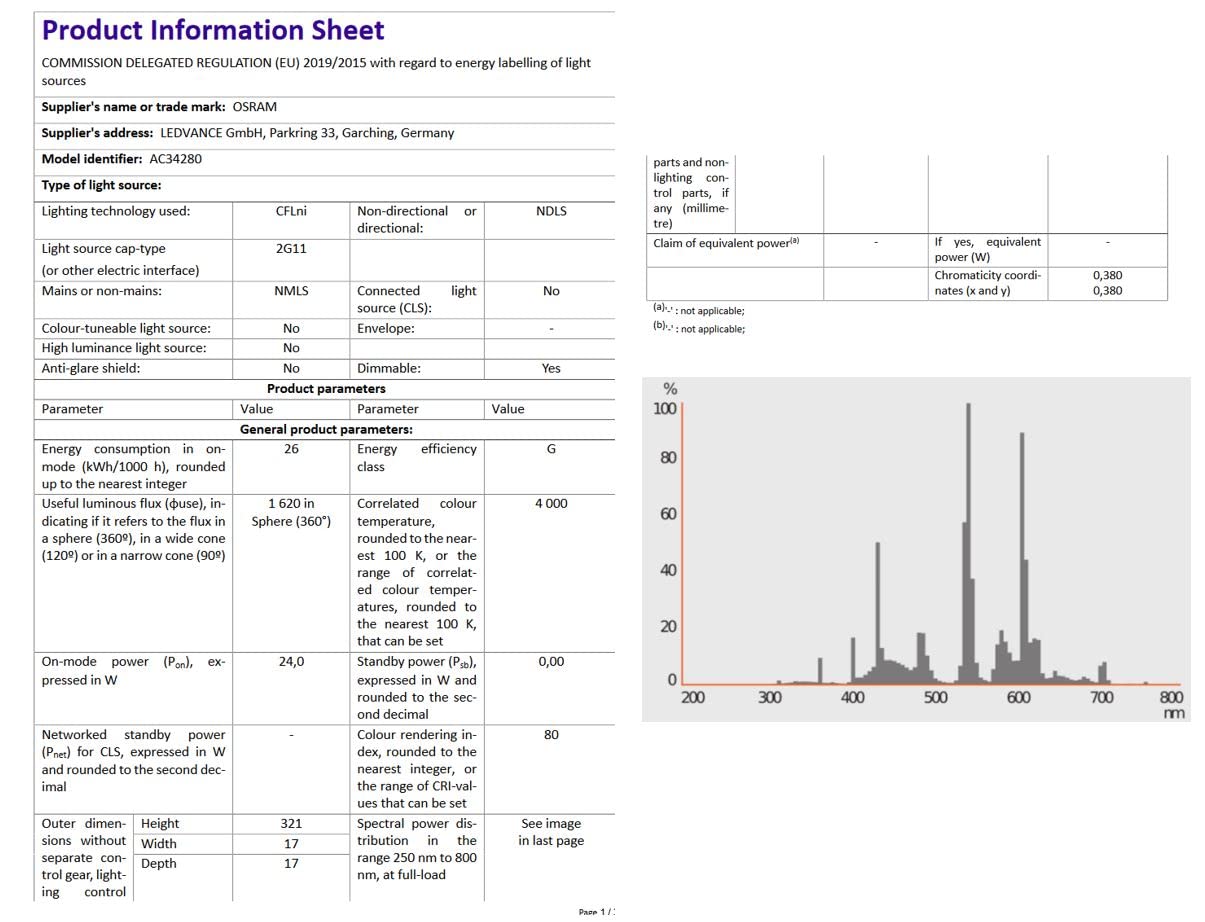1205x922 pixels.
Task: Click the 'General product parameters:' heading
Action: pyautogui.click(x=326, y=429)
